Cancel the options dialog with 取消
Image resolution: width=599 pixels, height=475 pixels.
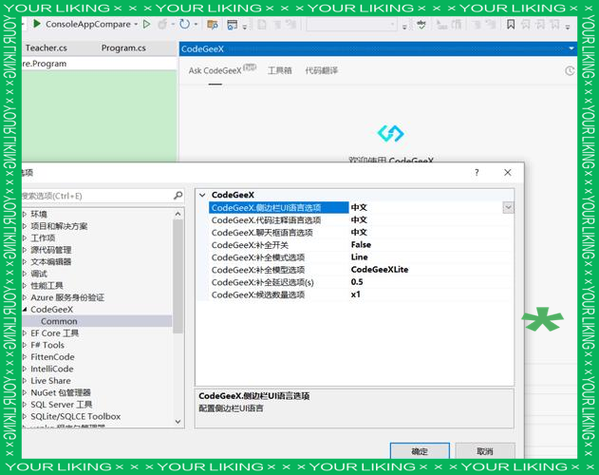(x=485, y=451)
